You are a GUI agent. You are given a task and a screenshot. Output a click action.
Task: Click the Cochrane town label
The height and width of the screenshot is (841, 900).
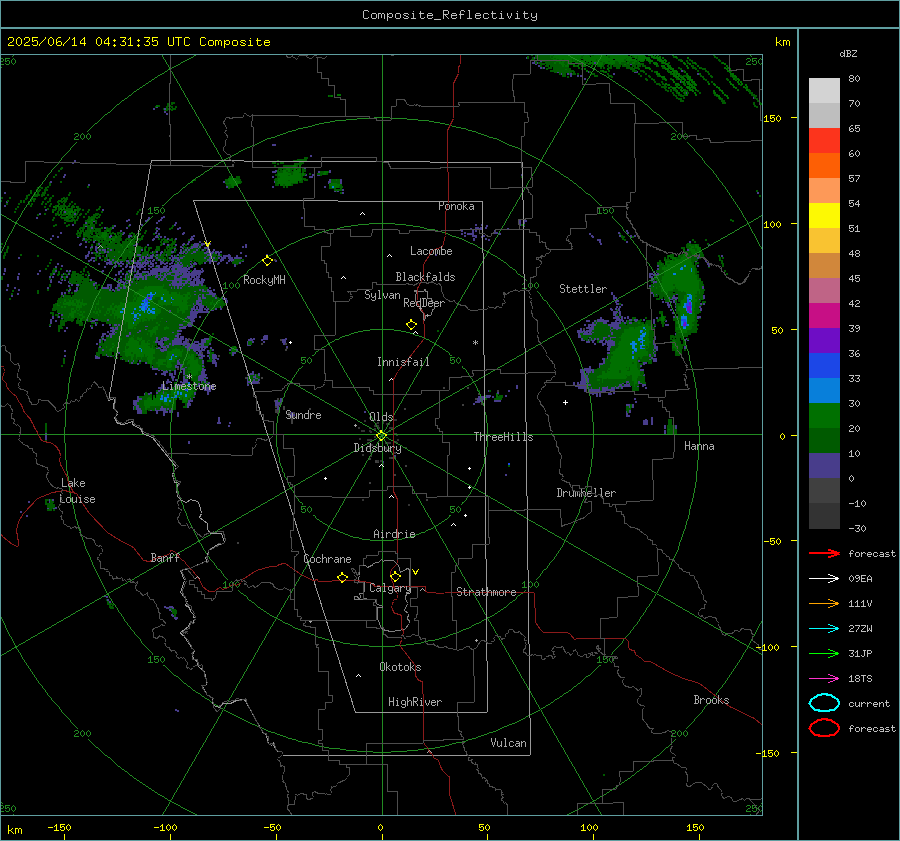pos(327,559)
